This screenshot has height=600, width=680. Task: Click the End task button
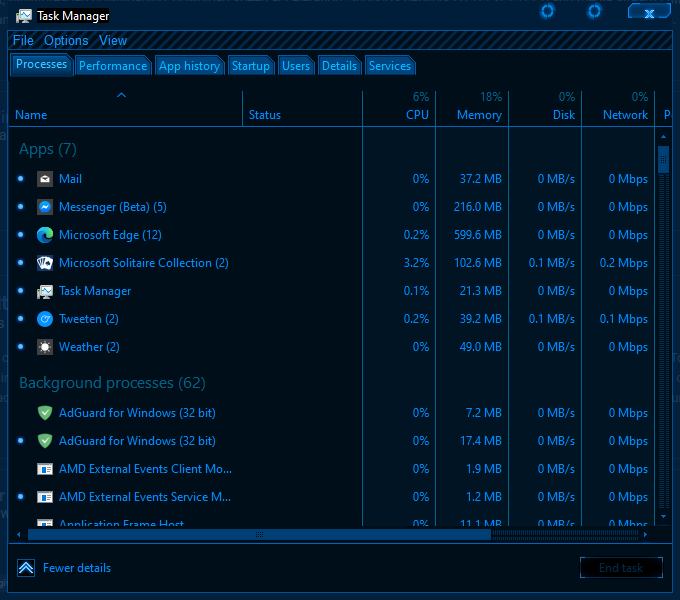tap(621, 567)
